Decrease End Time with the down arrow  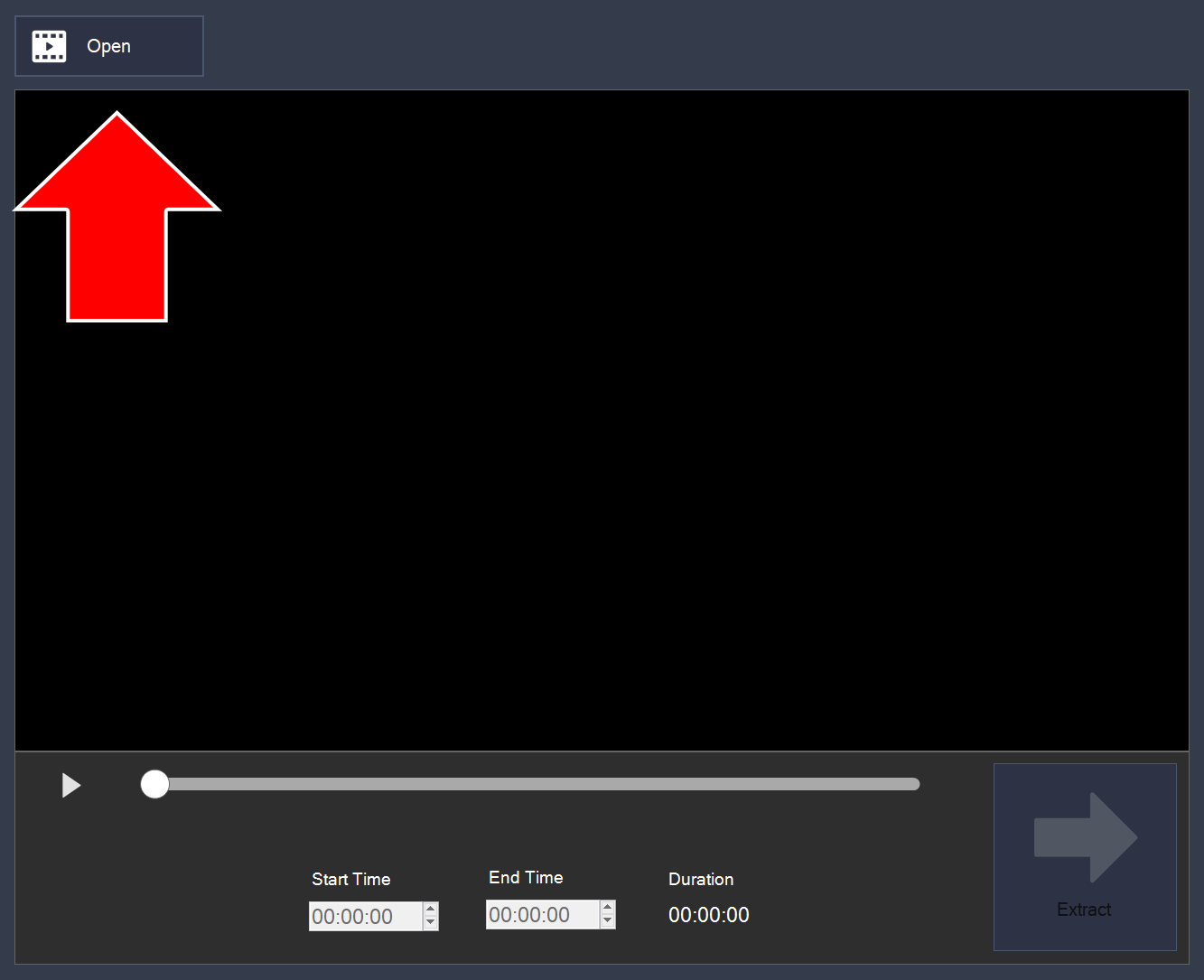tap(608, 921)
